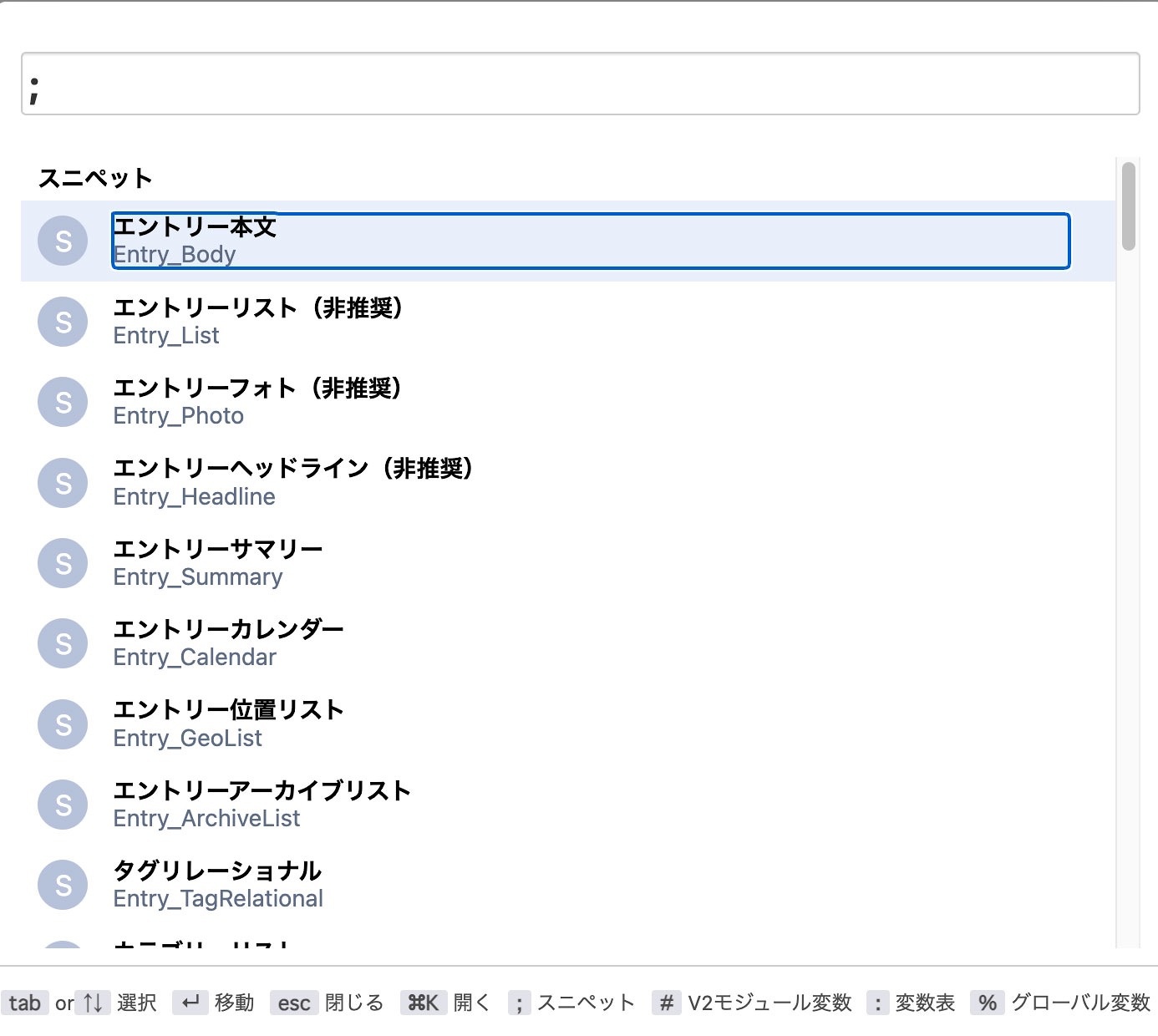Select the エントリーサマリー Entry_Summary item
The width and height of the screenshot is (1158, 1036).
pos(568,563)
